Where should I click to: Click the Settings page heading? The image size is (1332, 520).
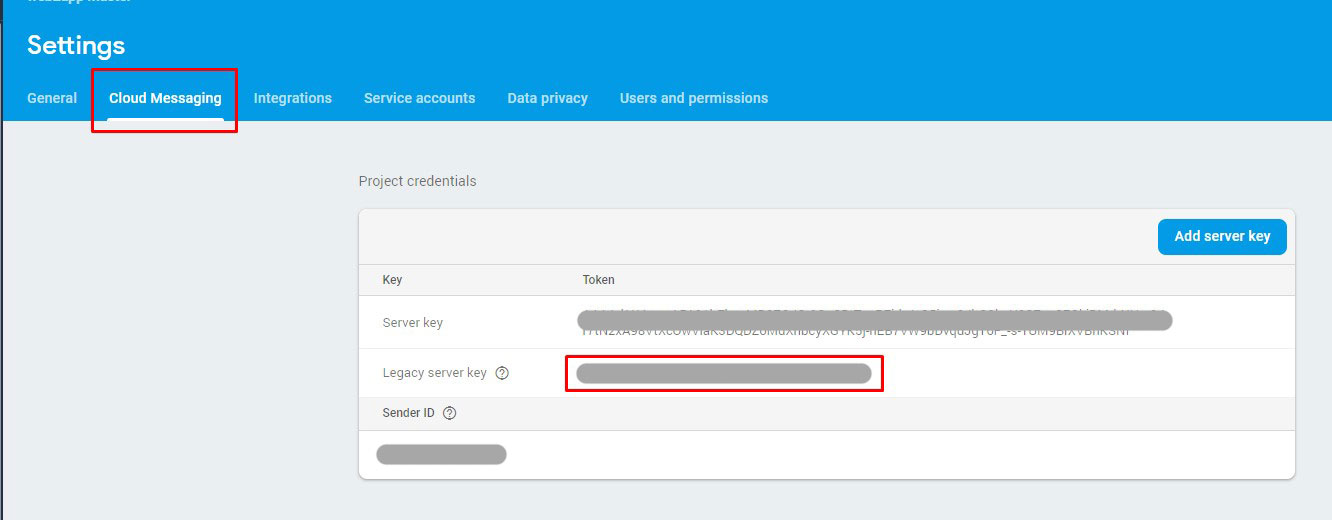(x=76, y=45)
